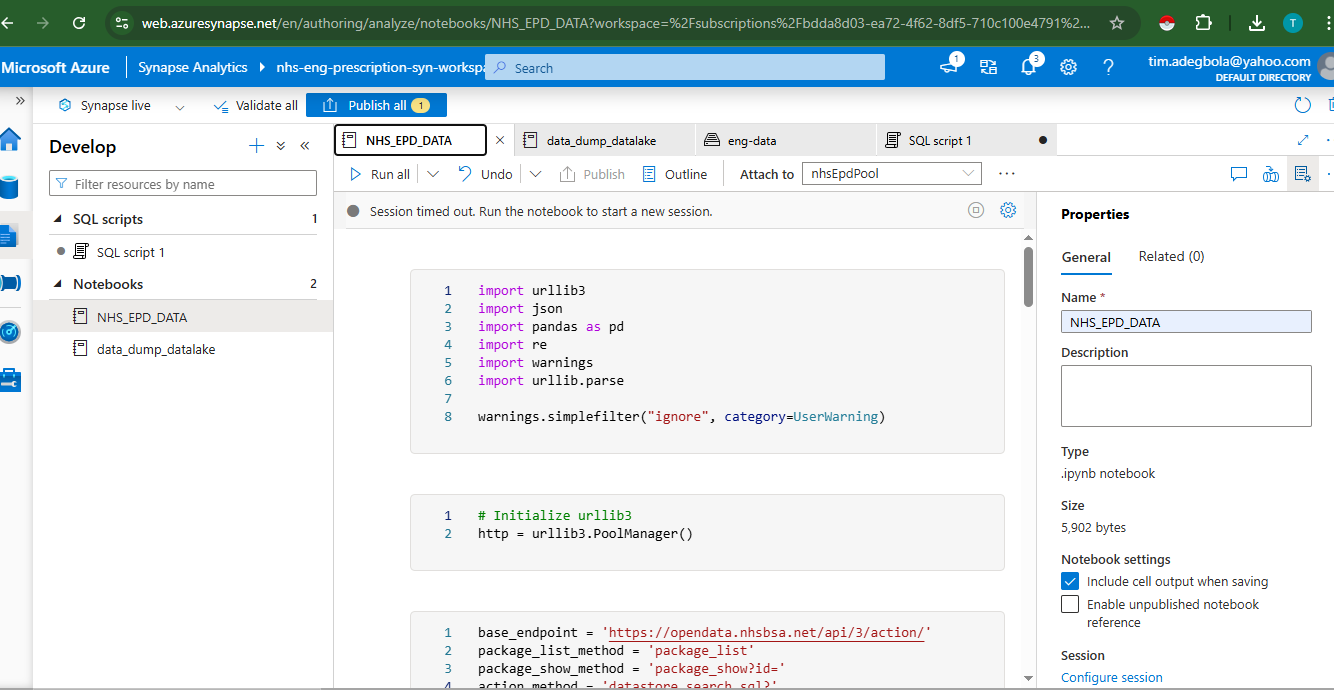This screenshot has height=690, width=1334.
Task: Open session settings gear icon
Action: (1008, 210)
